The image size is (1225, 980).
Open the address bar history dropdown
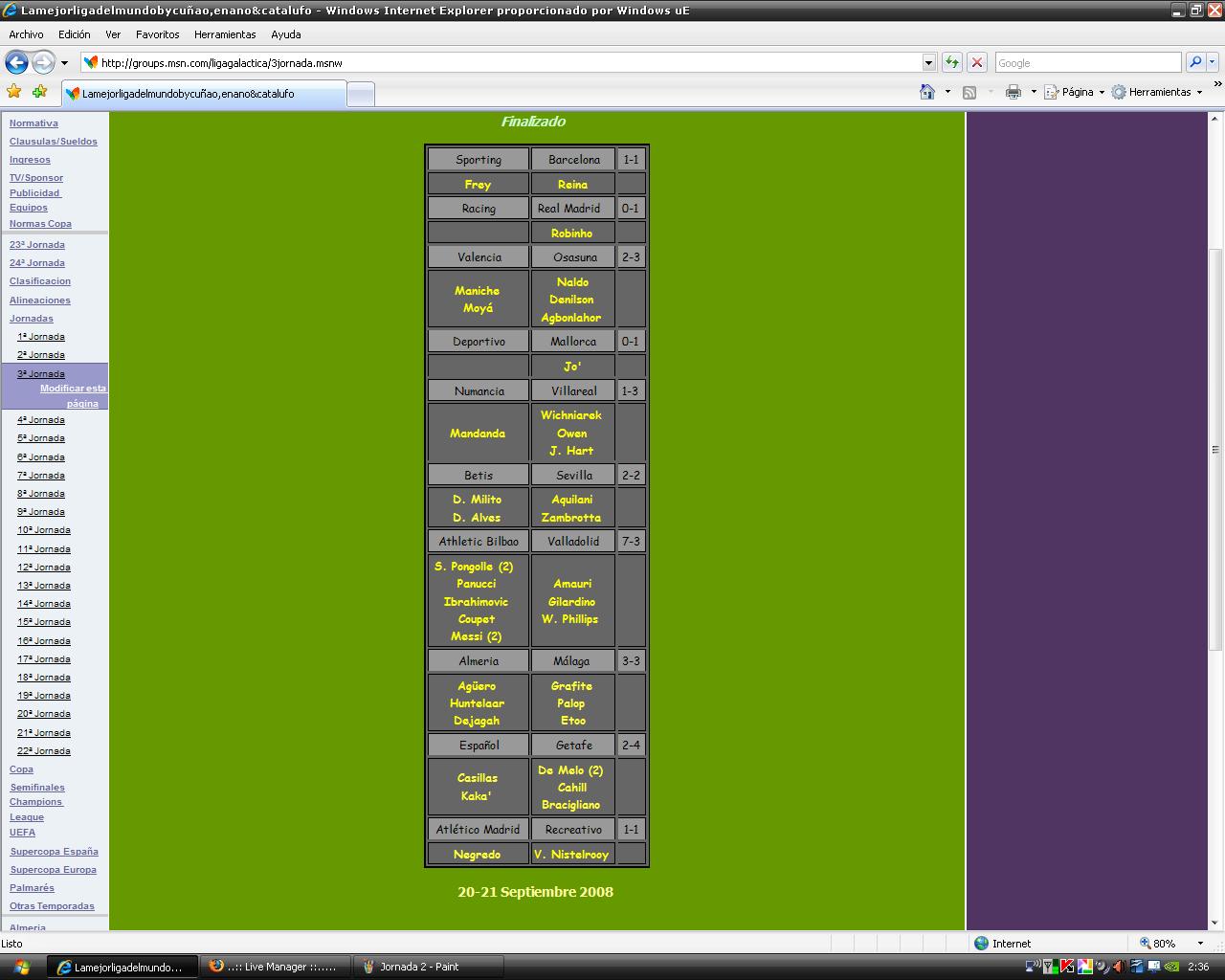pos(928,63)
